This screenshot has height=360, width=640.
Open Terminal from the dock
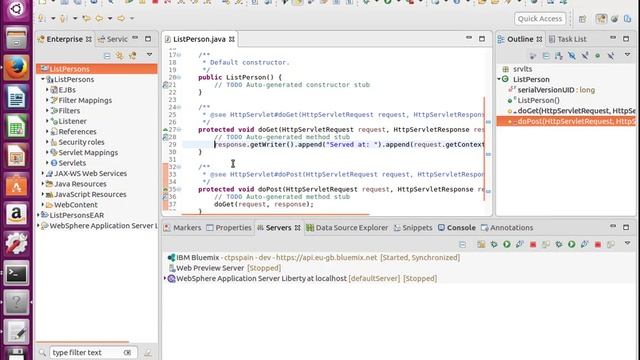[16, 273]
